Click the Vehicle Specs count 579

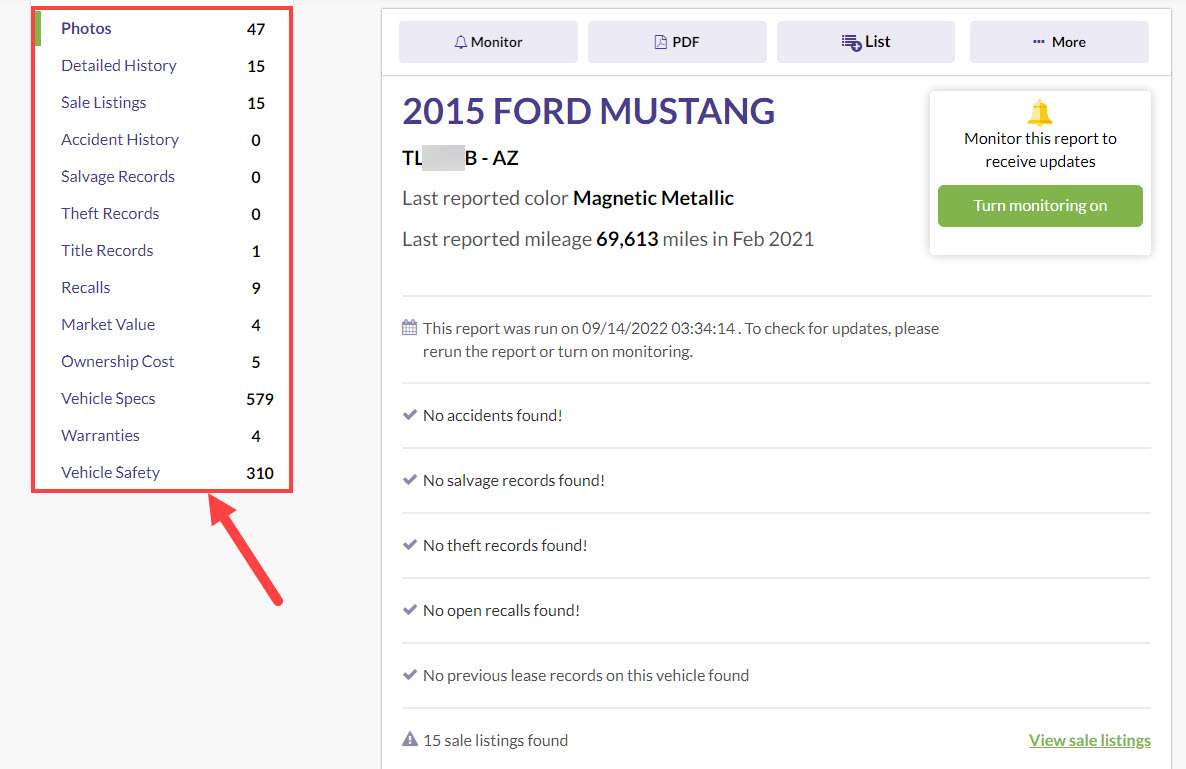pyautogui.click(x=260, y=399)
